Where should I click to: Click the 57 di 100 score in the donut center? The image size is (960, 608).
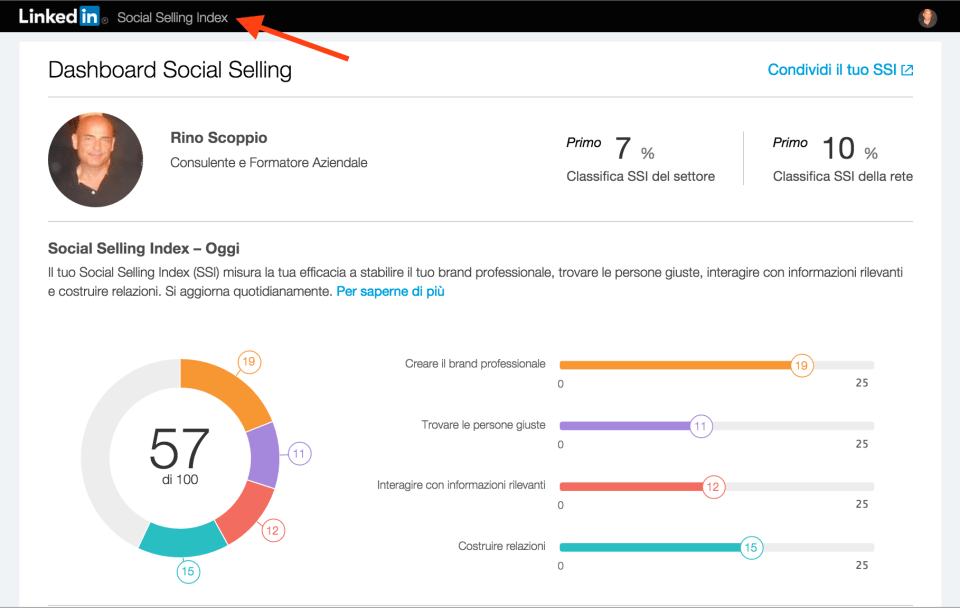click(180, 455)
